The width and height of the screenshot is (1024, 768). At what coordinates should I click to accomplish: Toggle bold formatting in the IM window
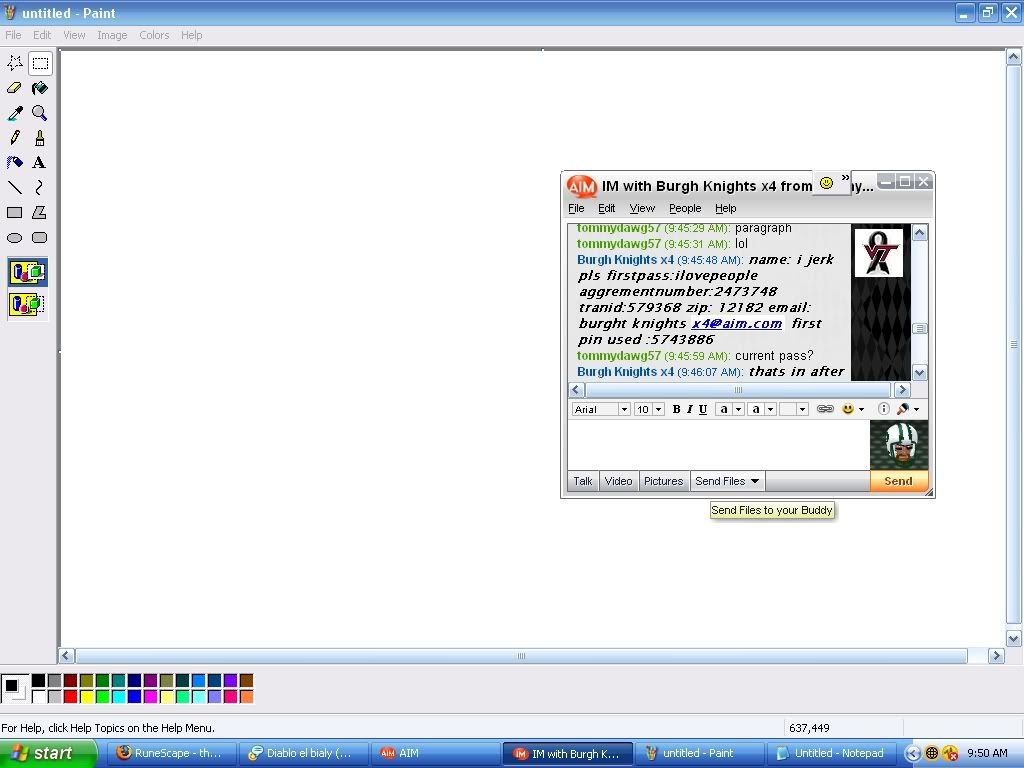coord(676,409)
